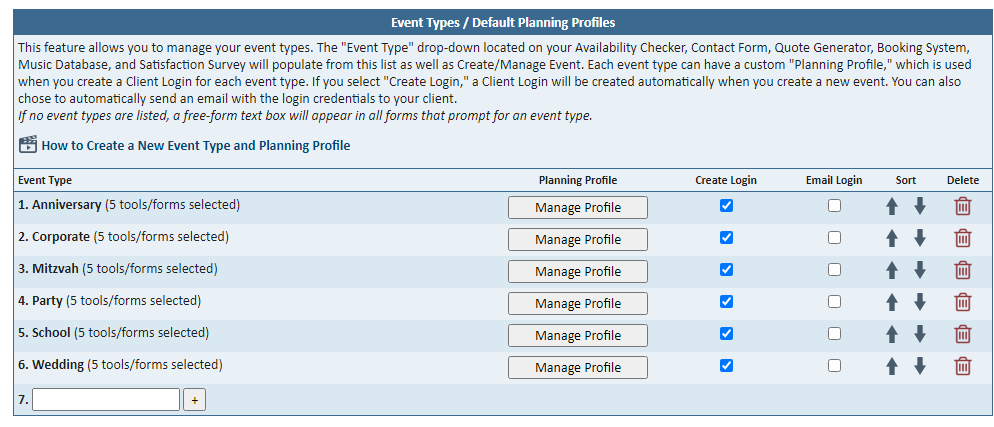Click the video clapperboard icon
Screen dimensions: 994x427
tap(28, 145)
